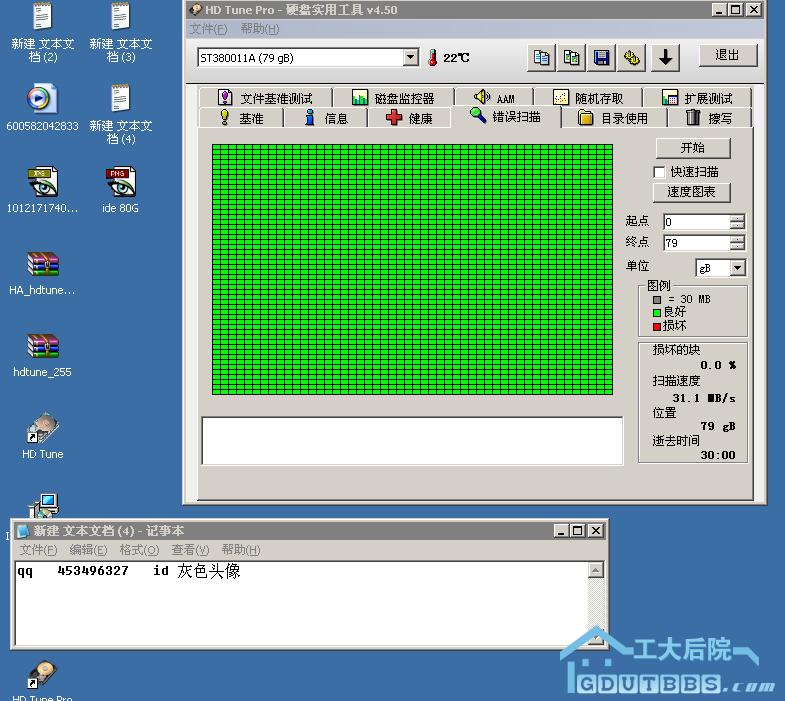Click the 终点 end value field
This screenshot has width=785, height=701.
coord(696,243)
